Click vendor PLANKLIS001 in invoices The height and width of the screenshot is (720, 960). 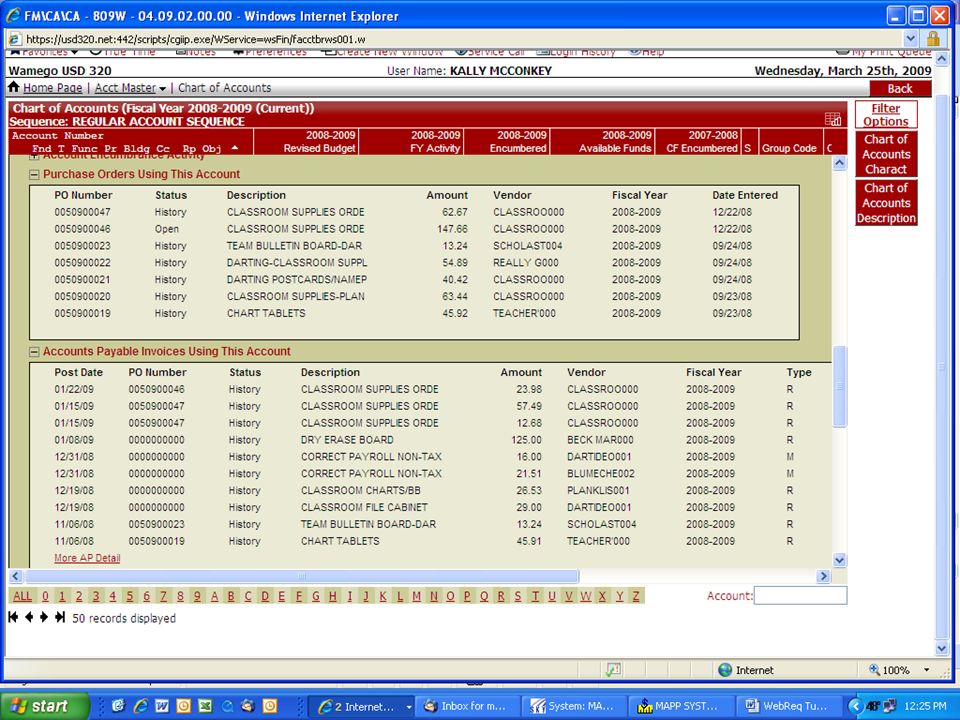(598, 490)
